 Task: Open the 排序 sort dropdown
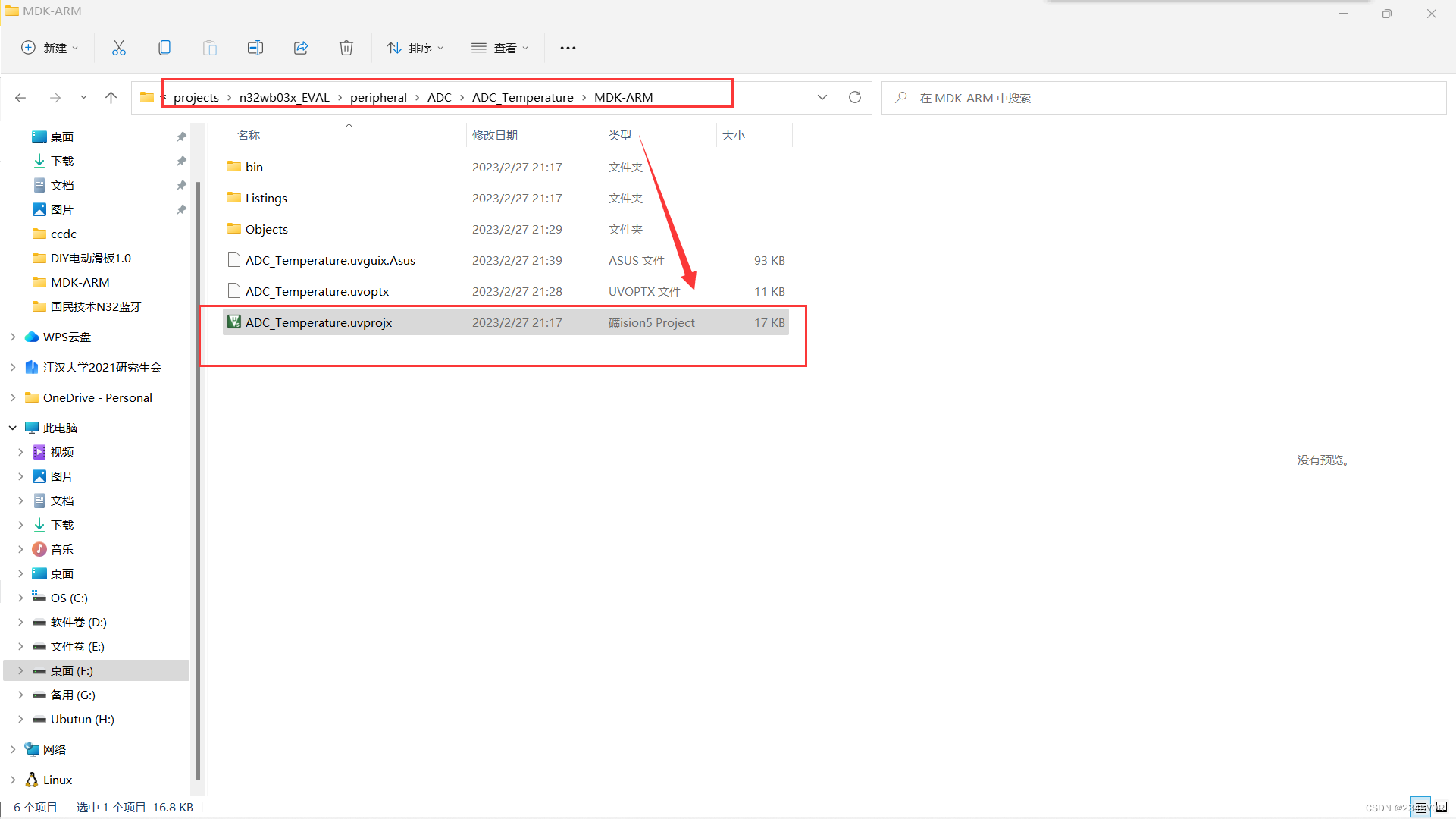[415, 47]
